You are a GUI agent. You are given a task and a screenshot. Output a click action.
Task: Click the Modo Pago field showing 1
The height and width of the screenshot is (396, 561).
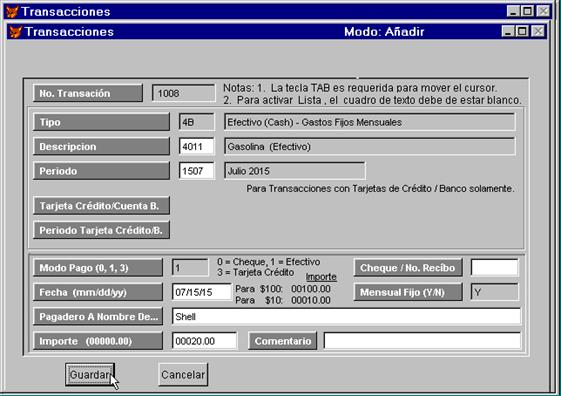190,268
